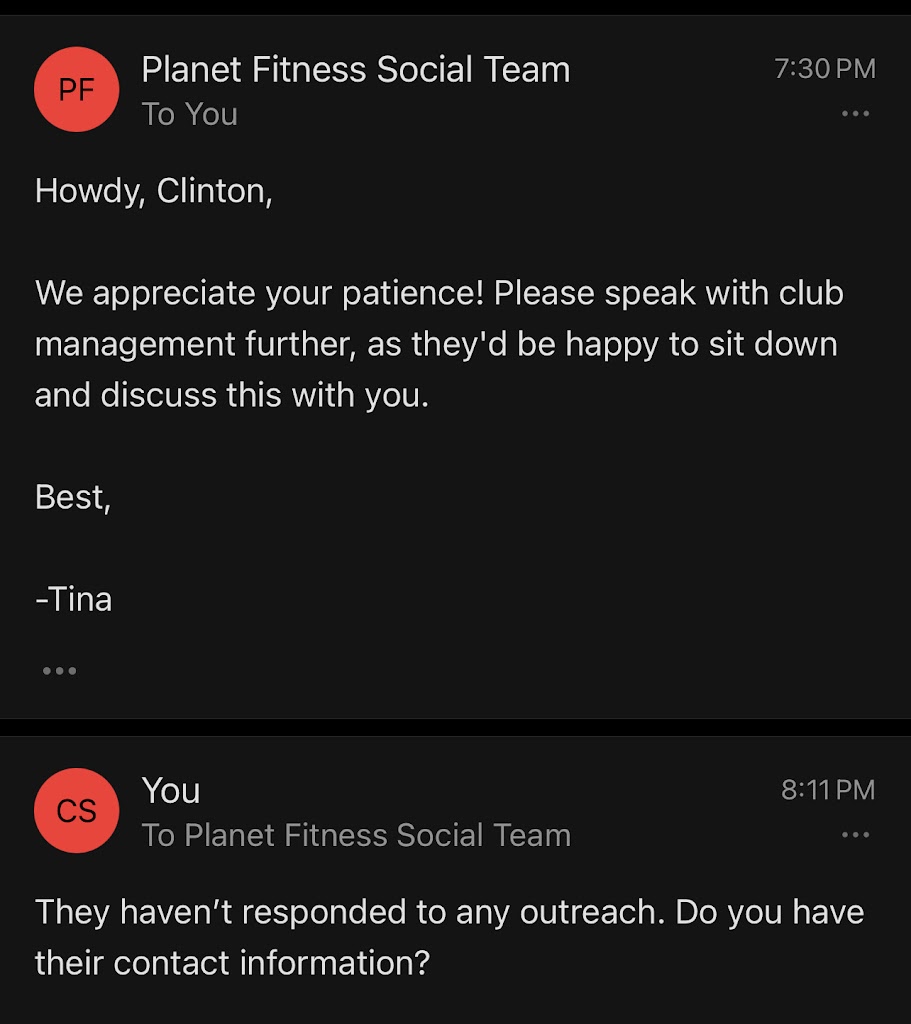Screen dimensions: 911x1024
Task: Expand the "To You" recipient details
Action: pos(189,115)
